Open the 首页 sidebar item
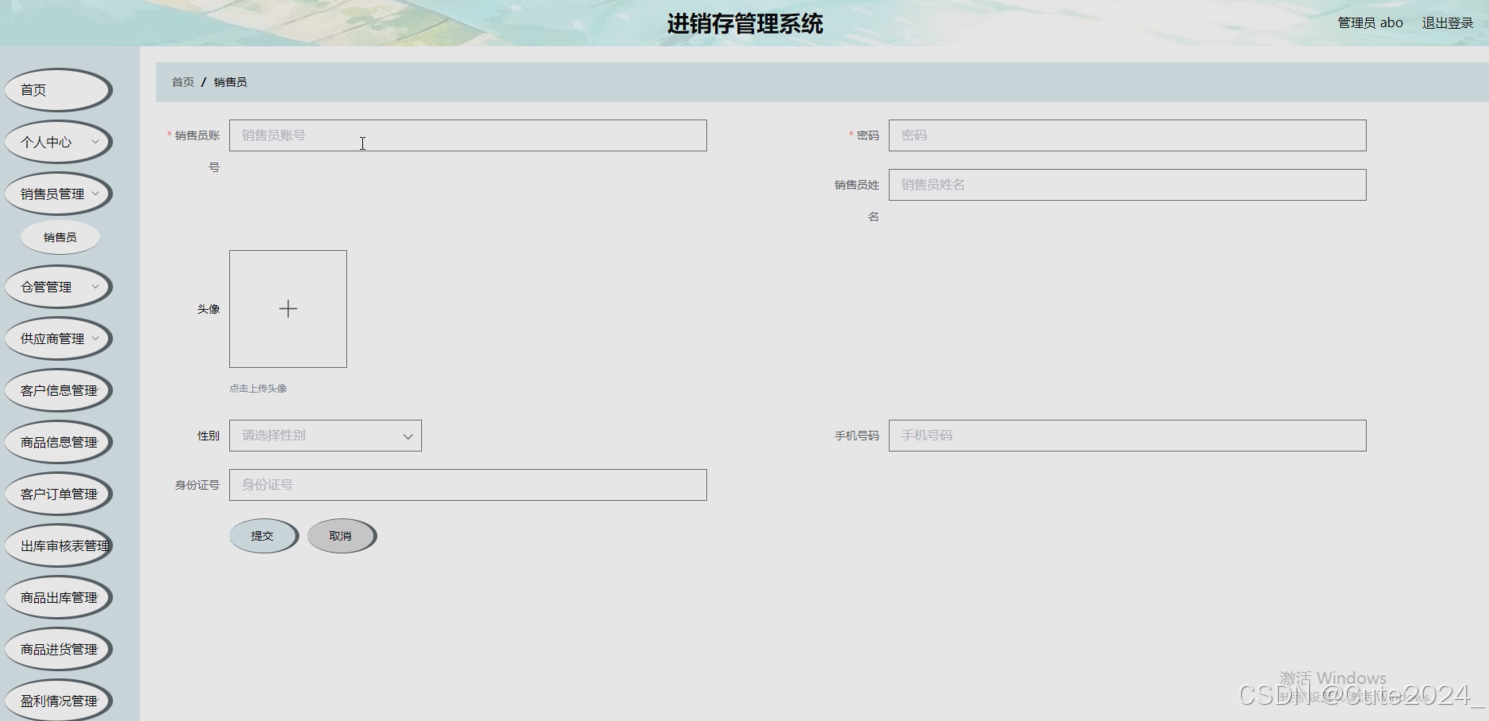The width and height of the screenshot is (1489, 721). (57, 89)
